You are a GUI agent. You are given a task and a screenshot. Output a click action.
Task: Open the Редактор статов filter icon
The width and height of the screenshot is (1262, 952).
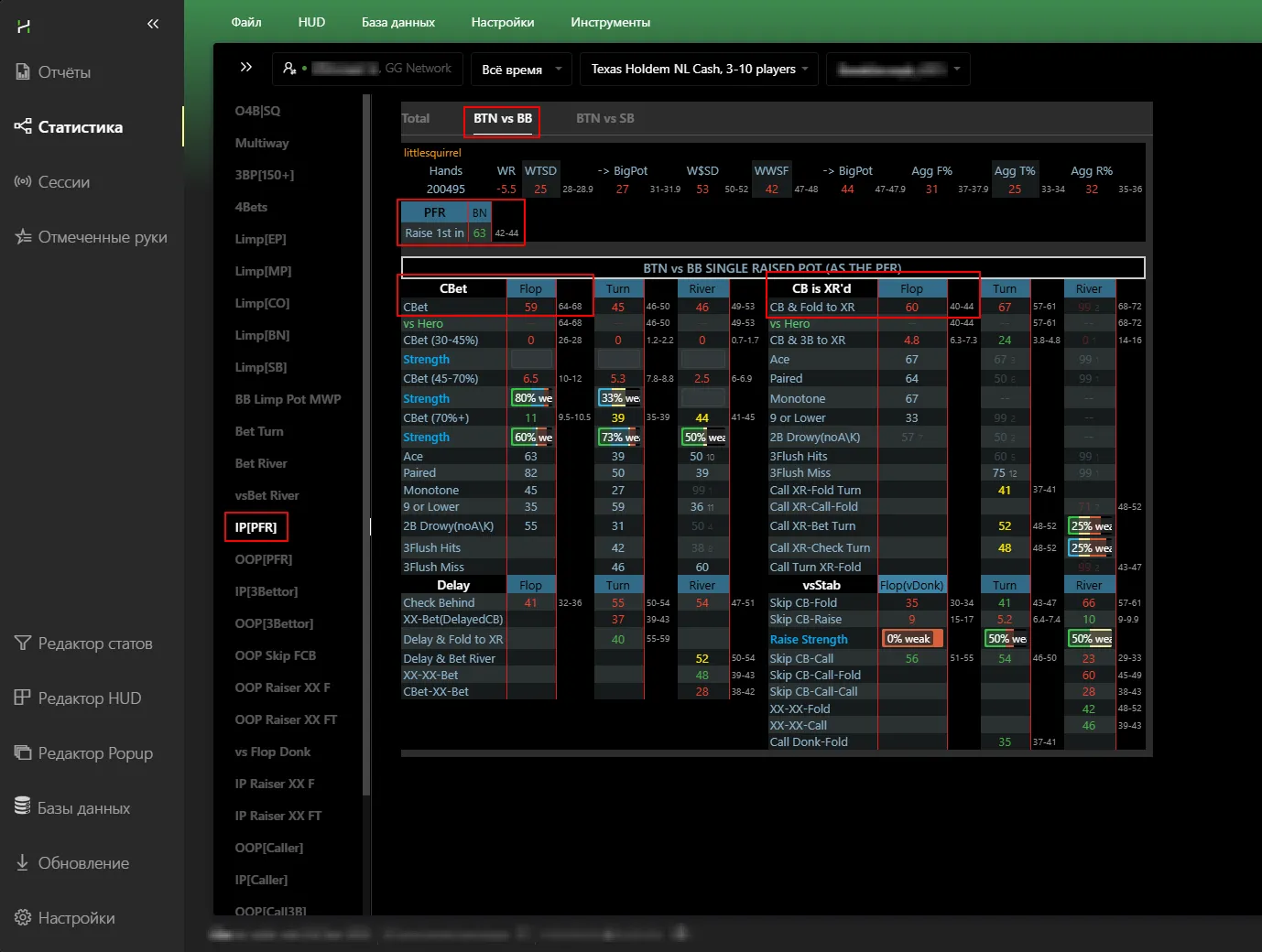tap(23, 644)
